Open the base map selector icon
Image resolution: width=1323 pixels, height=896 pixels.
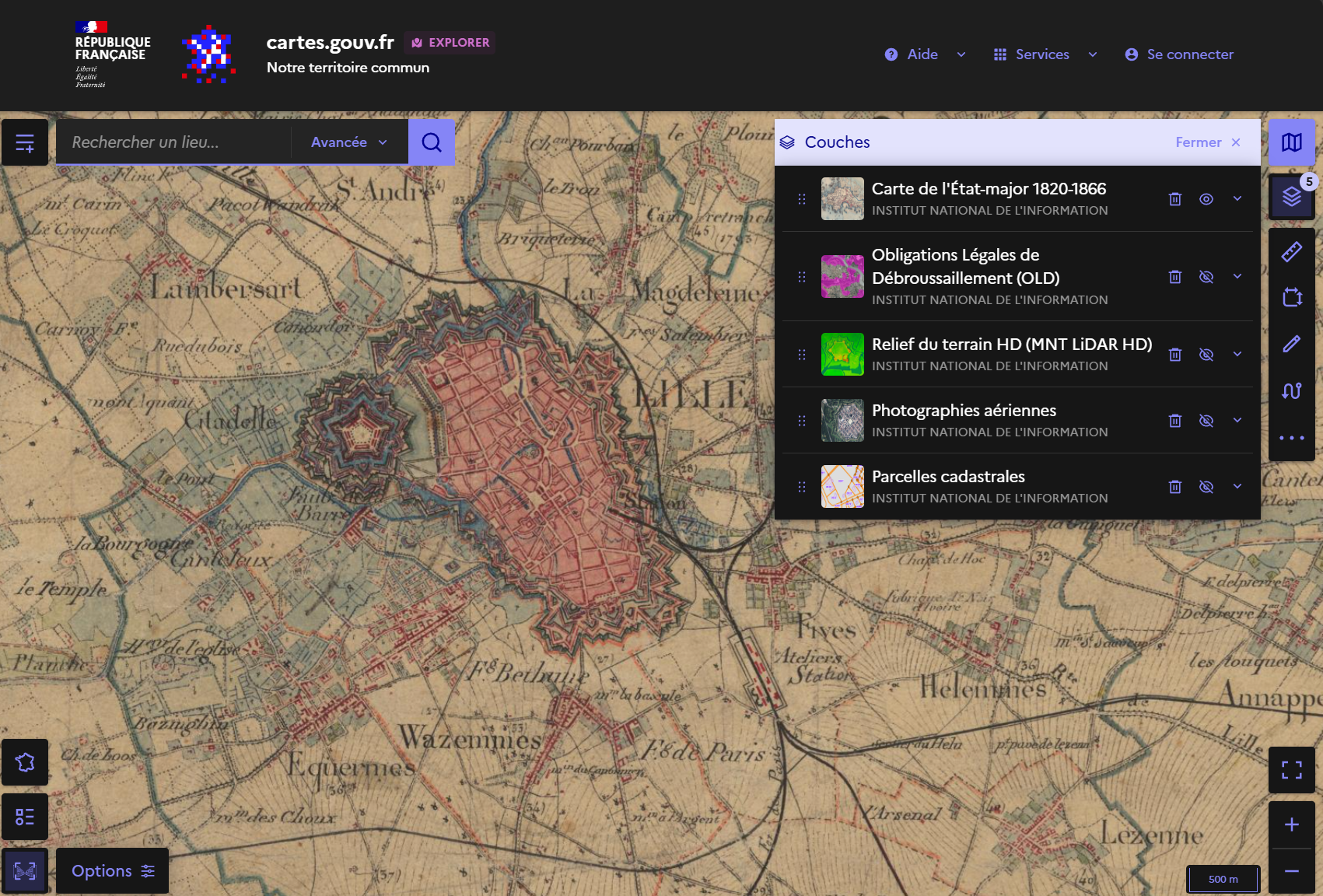[1292, 142]
